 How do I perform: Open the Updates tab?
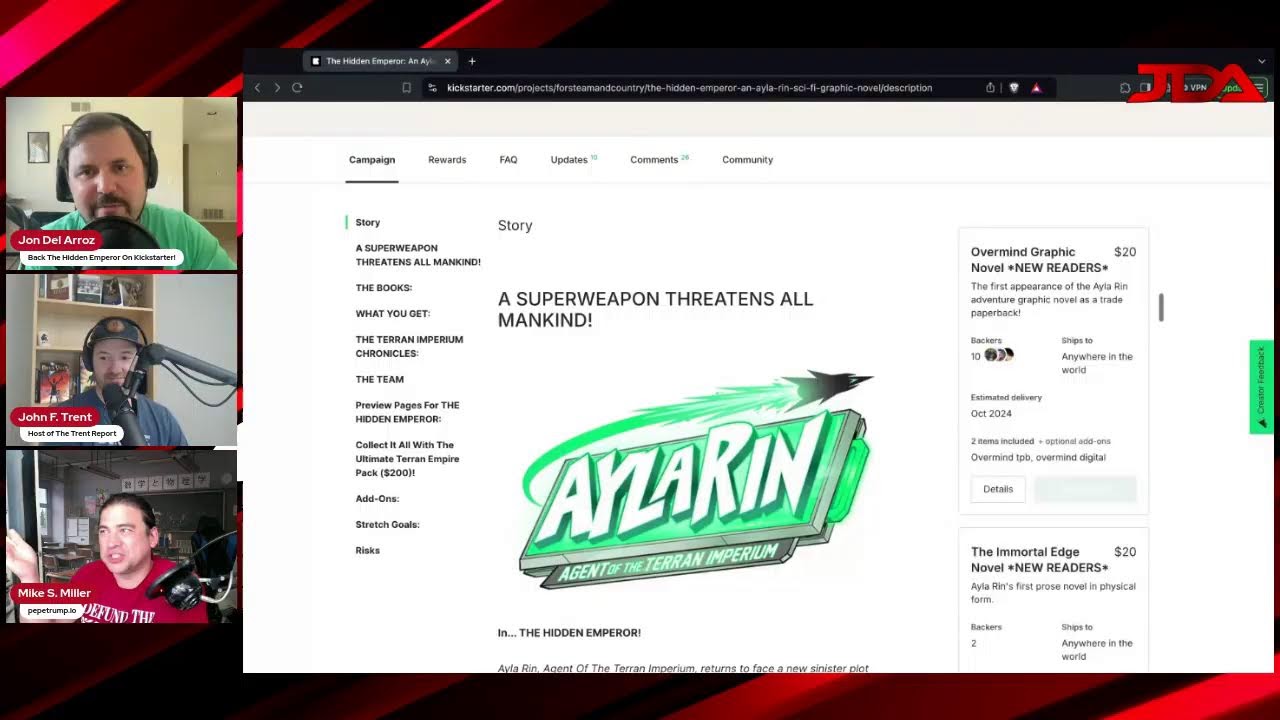(573, 160)
